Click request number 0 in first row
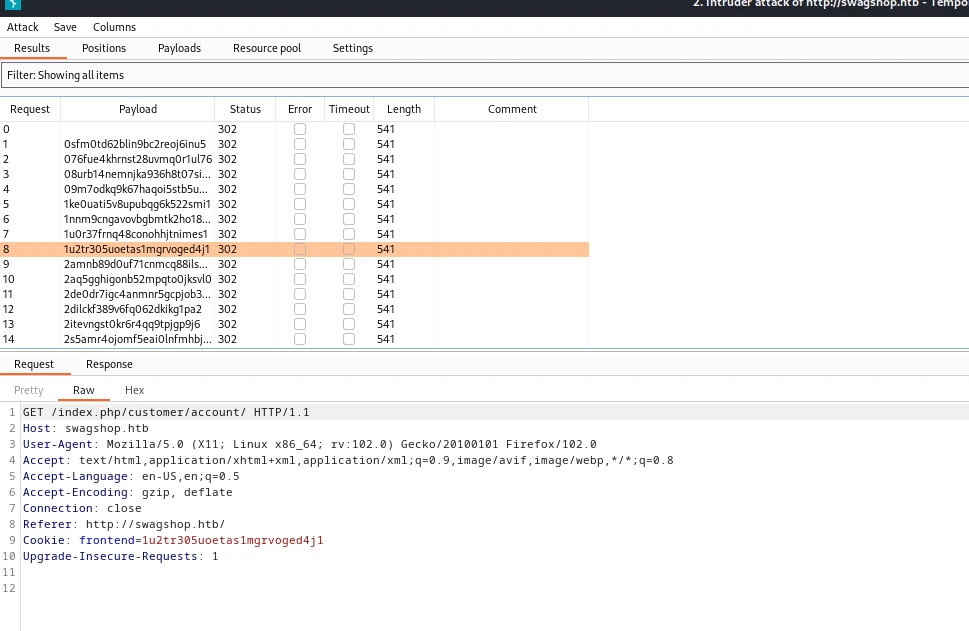The width and height of the screenshot is (969, 631). tap(6, 129)
